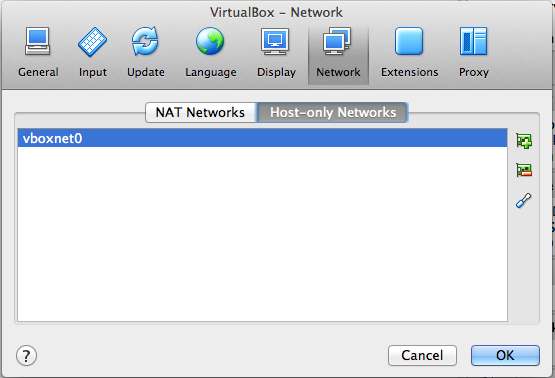Confirm settings with the OK button
Viewport: 555px width, 378px height.
tap(505, 355)
